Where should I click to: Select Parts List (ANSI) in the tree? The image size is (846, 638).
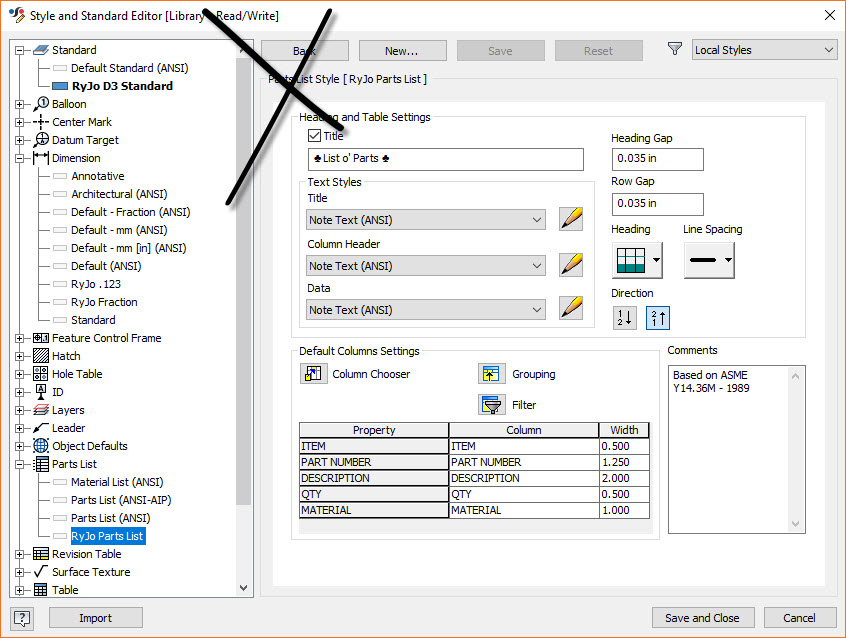109,517
